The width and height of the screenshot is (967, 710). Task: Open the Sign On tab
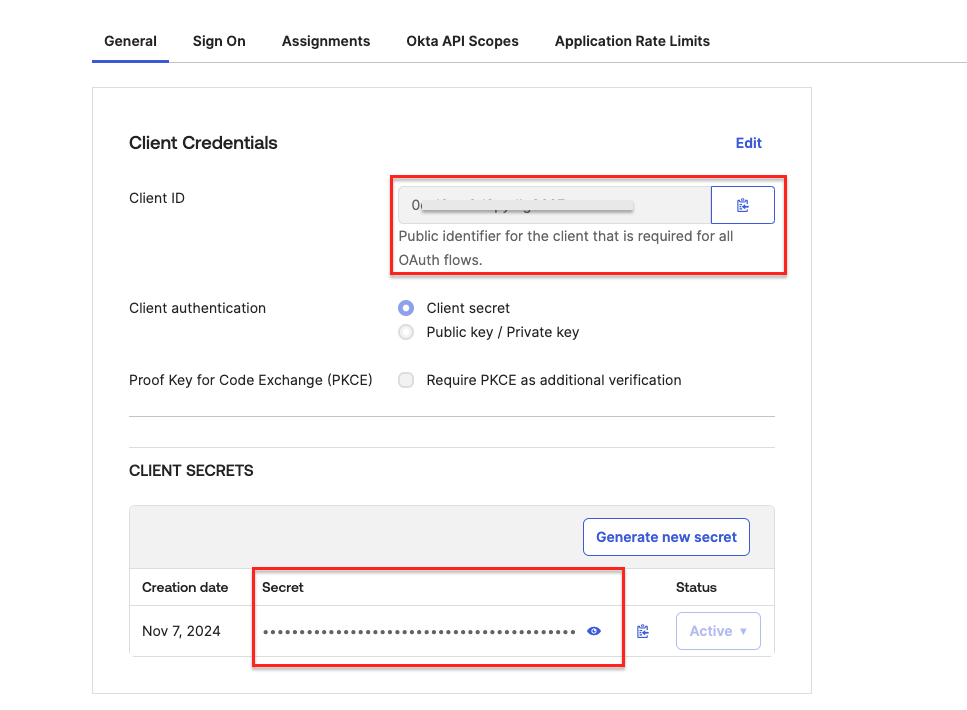pyautogui.click(x=219, y=41)
